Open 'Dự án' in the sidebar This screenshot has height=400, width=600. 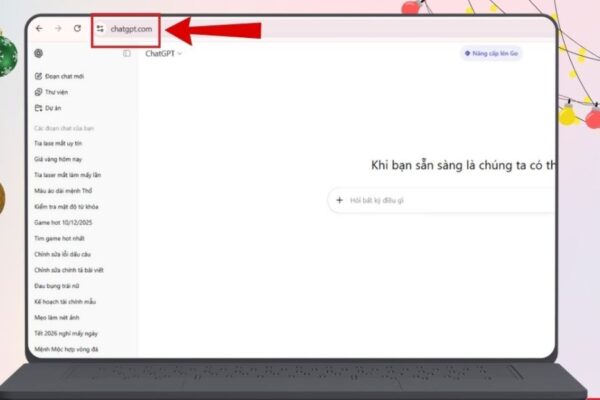[x=52, y=108]
